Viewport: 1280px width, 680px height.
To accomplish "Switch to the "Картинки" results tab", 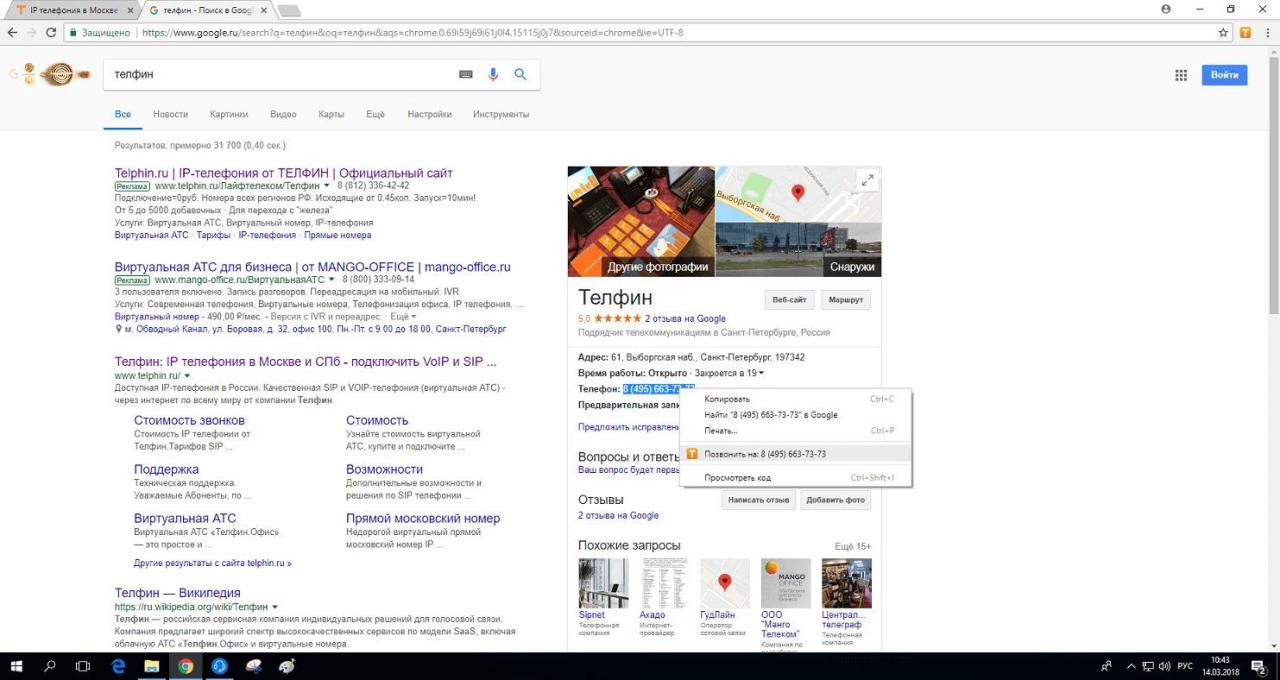I will coord(229,114).
